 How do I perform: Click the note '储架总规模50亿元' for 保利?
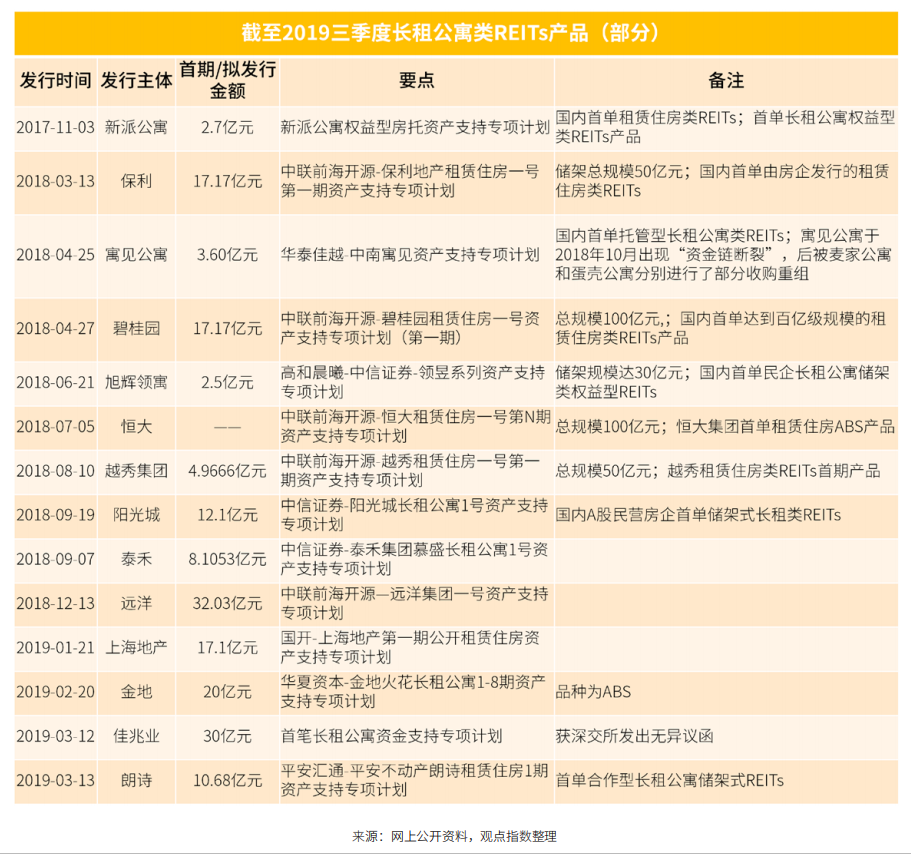pos(619,171)
